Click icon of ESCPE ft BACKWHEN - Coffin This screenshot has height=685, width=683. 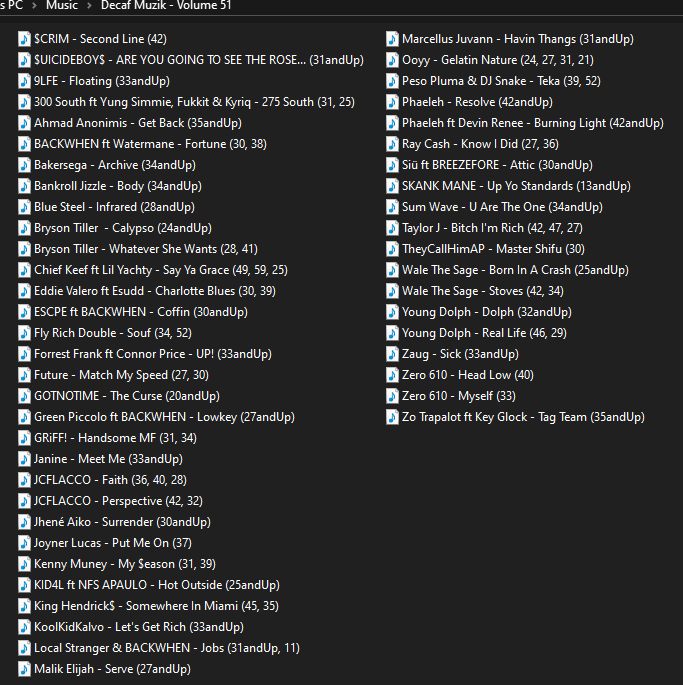[x=24, y=311]
